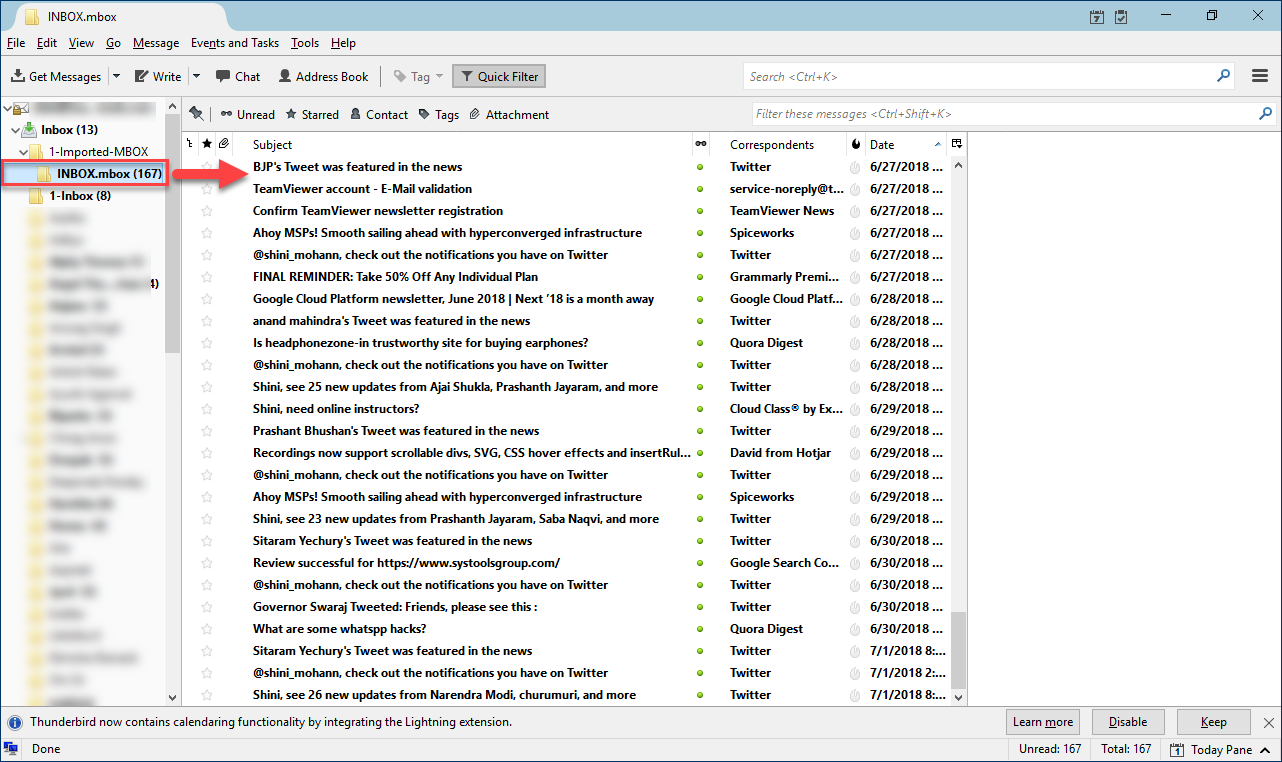The image size is (1282, 762).
Task: Open 'Review successful for https://www.systoolsgroup.com/' message
Action: 406,563
